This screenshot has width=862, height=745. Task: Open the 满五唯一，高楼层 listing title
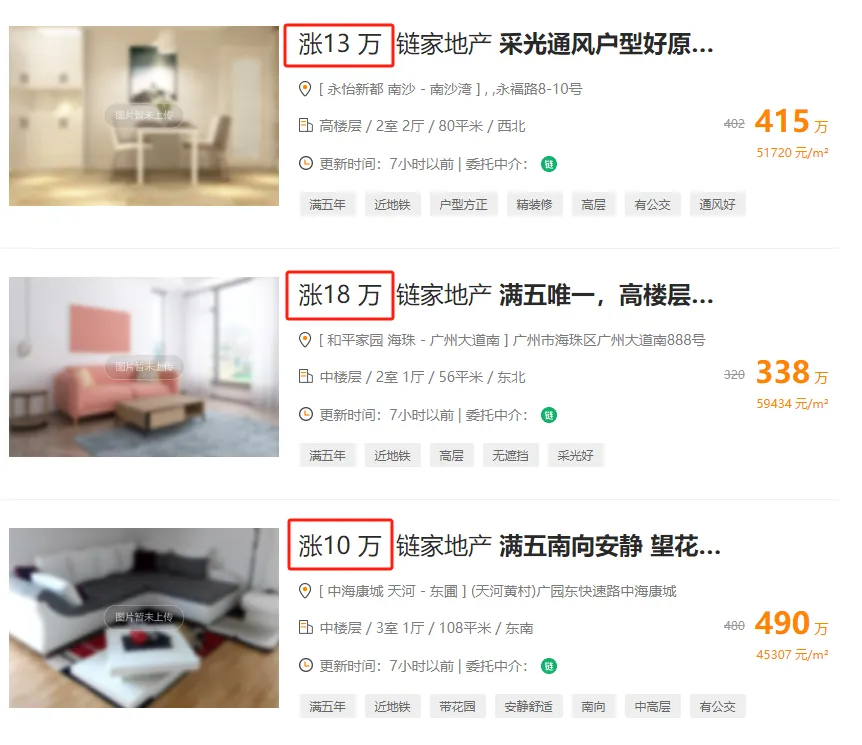[x=606, y=295]
